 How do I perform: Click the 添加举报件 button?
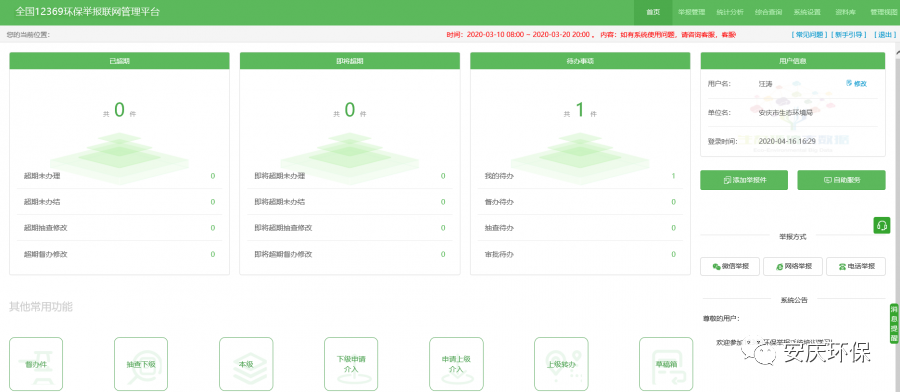click(744, 180)
